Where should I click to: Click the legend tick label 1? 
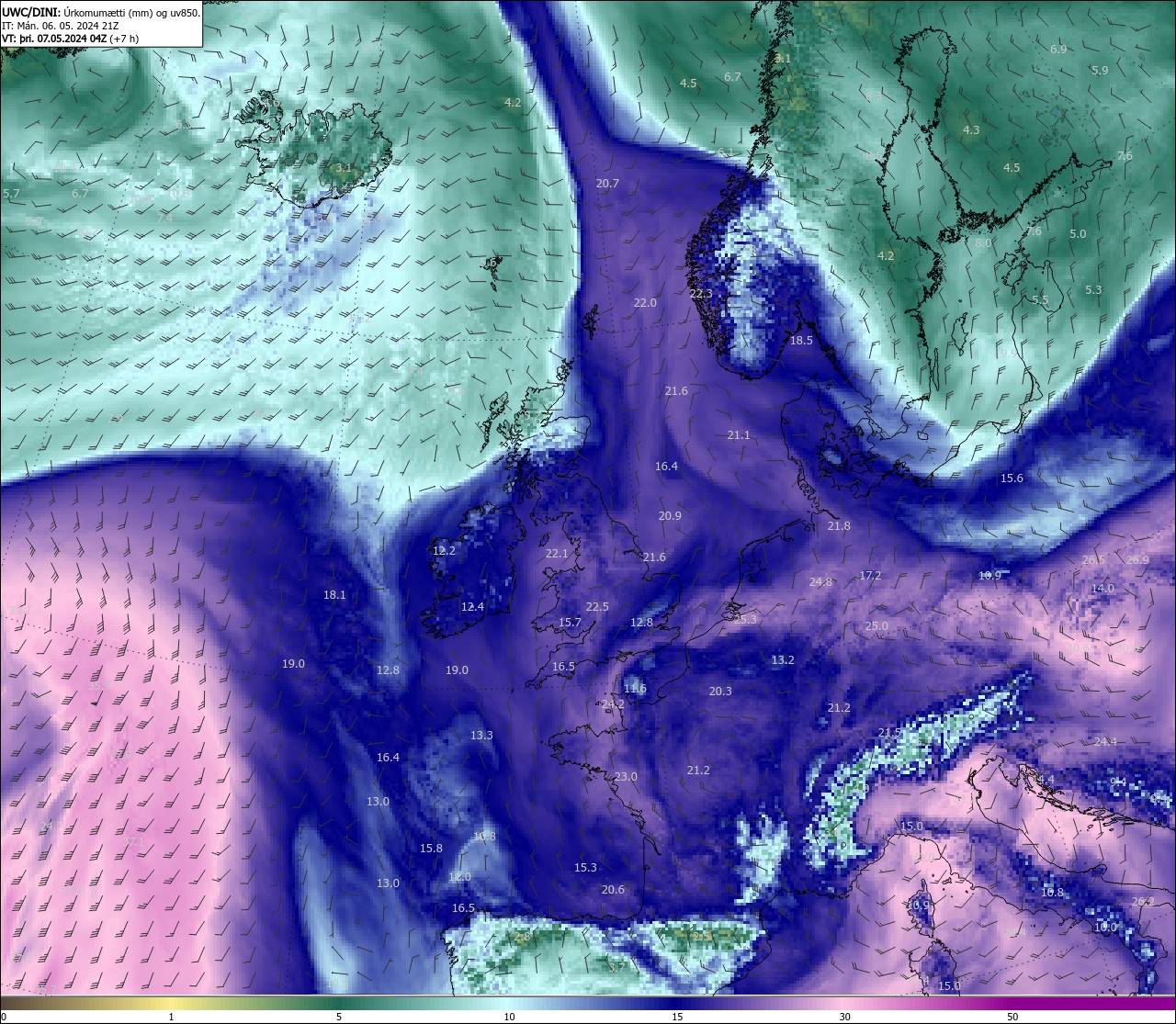click(172, 1017)
